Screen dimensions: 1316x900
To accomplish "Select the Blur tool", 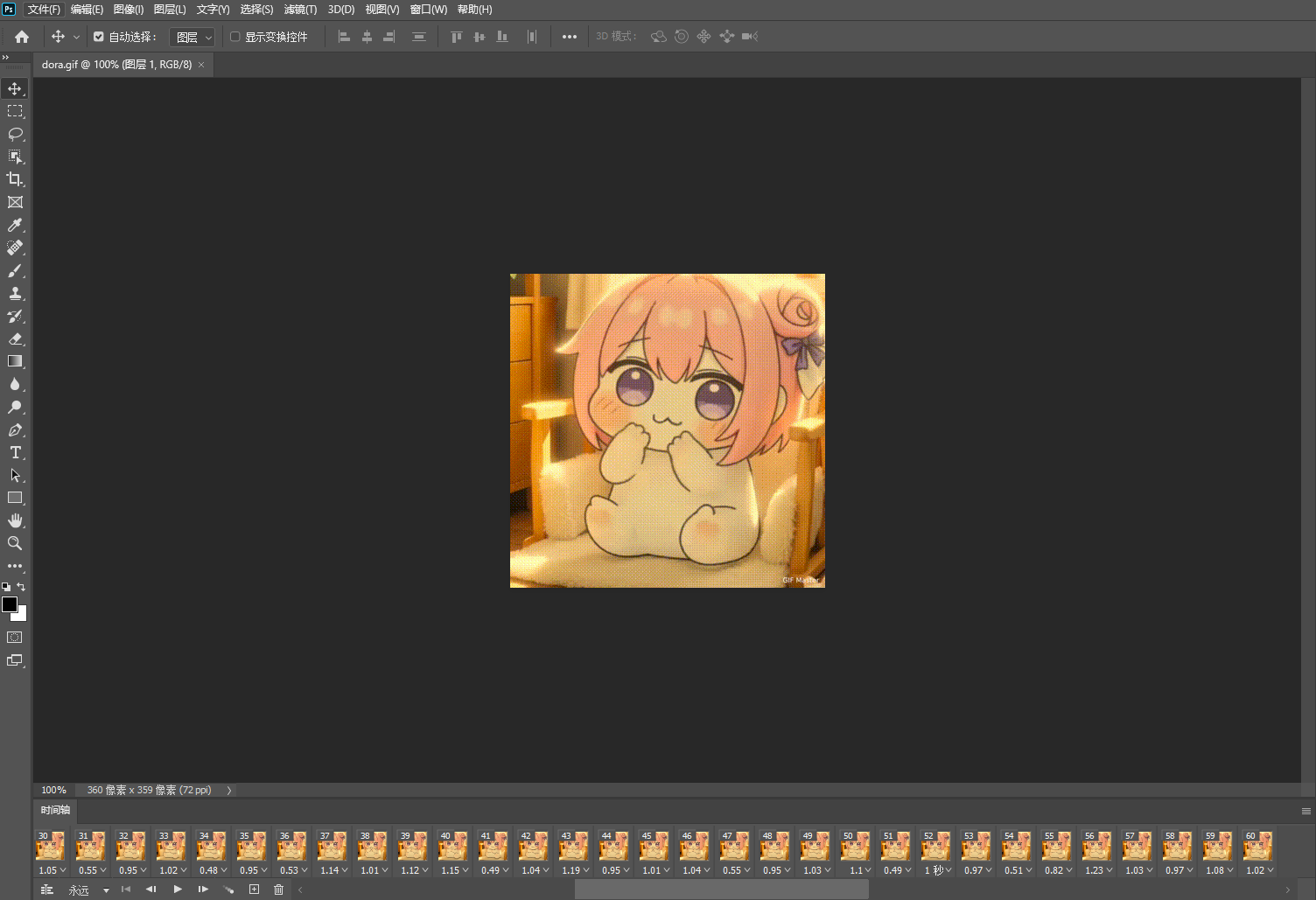I will pos(15,384).
